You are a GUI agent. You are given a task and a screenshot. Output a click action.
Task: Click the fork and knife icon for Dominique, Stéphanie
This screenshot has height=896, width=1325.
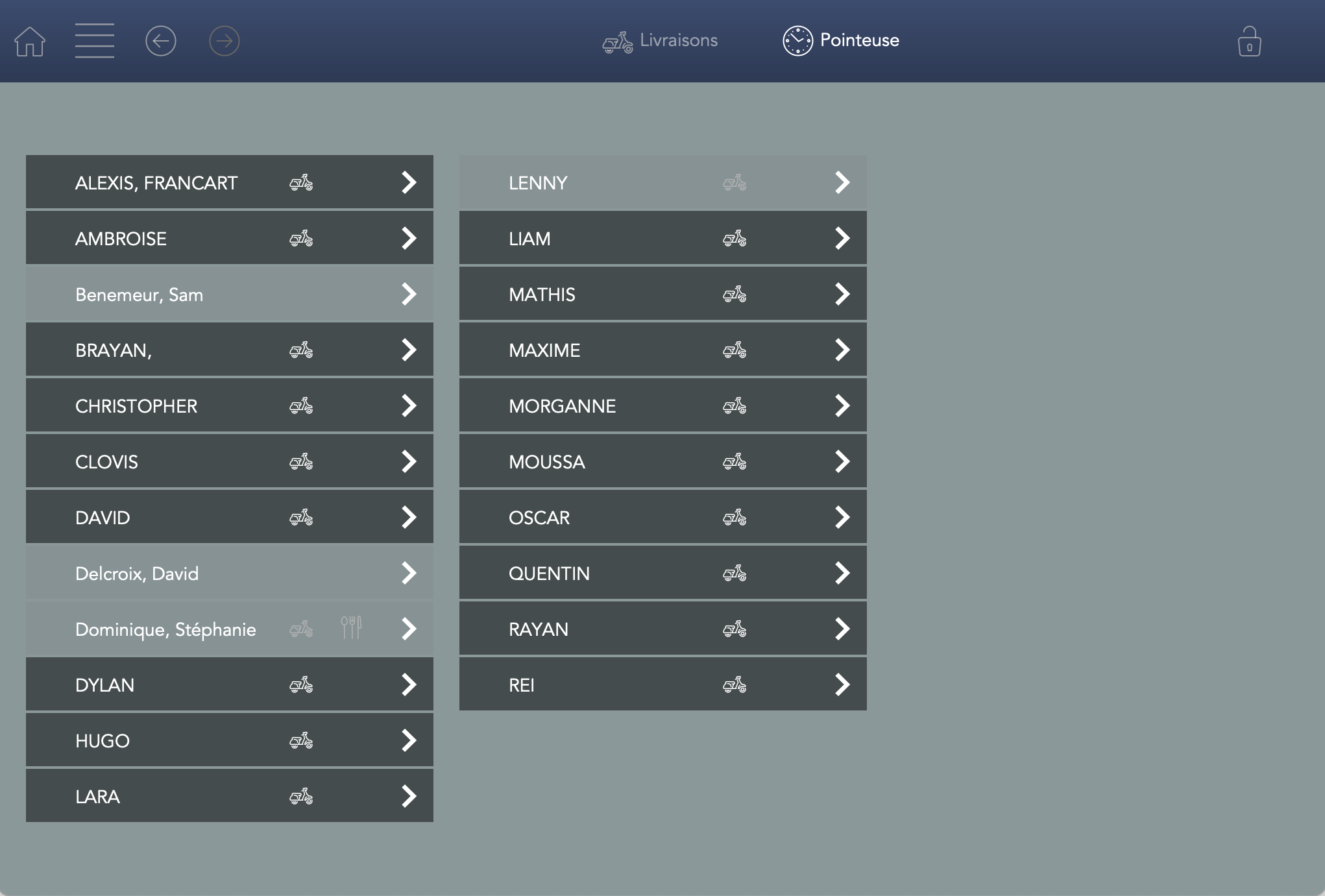[351, 628]
